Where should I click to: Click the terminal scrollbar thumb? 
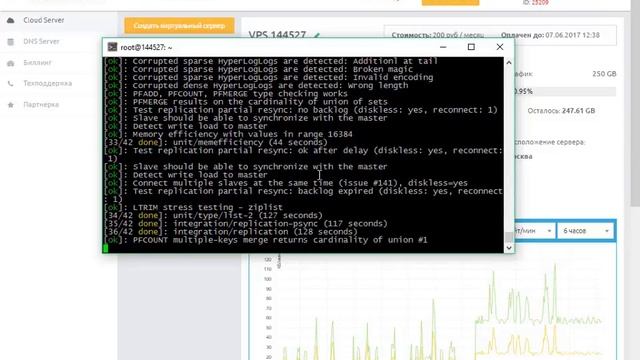click(509, 237)
